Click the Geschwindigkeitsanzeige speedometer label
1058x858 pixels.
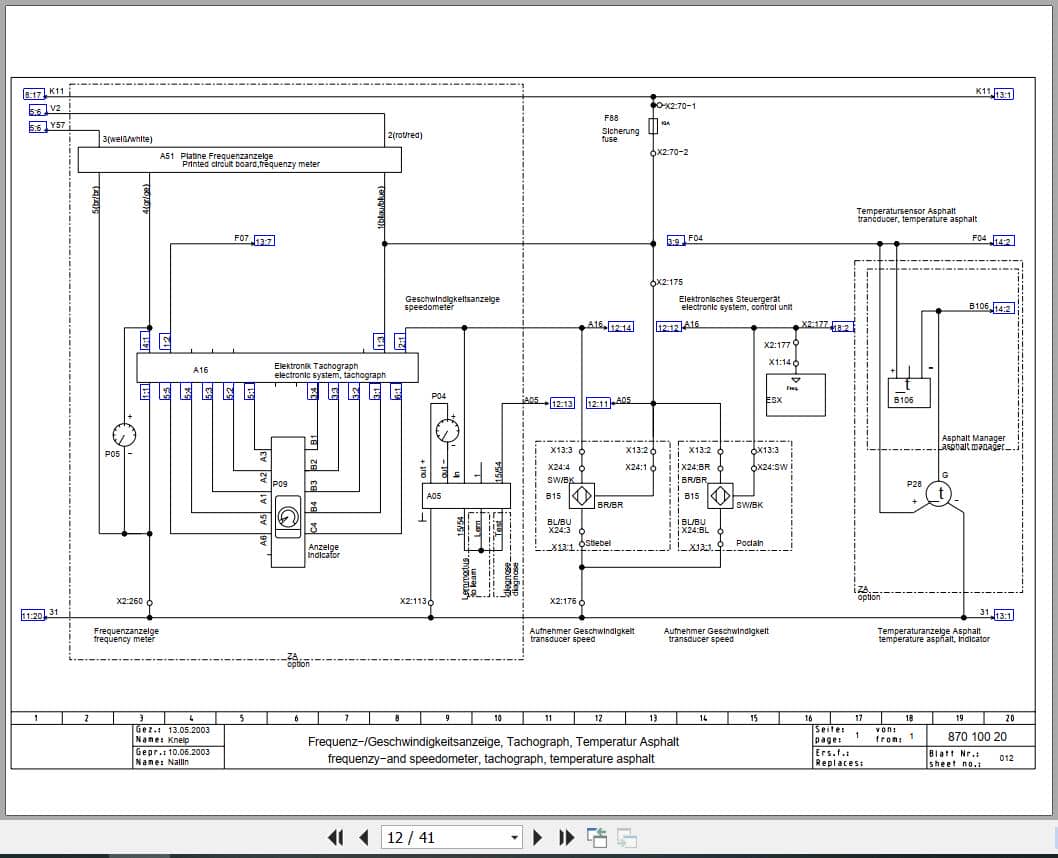452,303
